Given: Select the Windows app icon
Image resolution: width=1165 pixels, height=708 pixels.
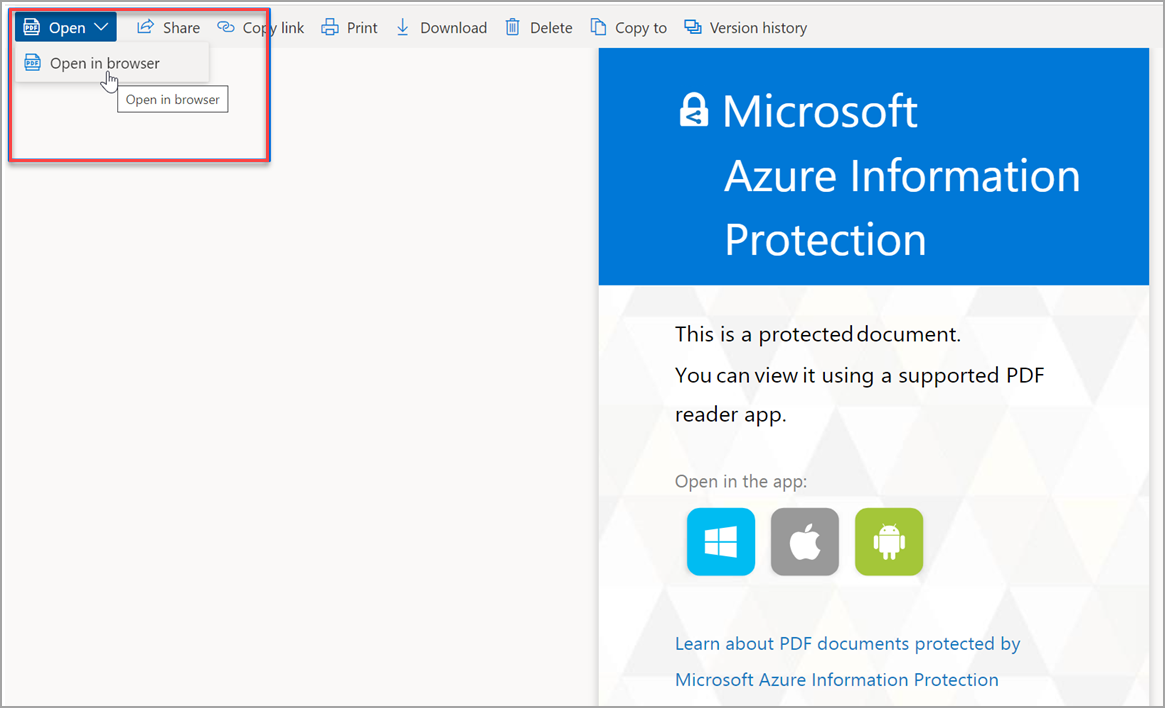Looking at the screenshot, I should 721,542.
